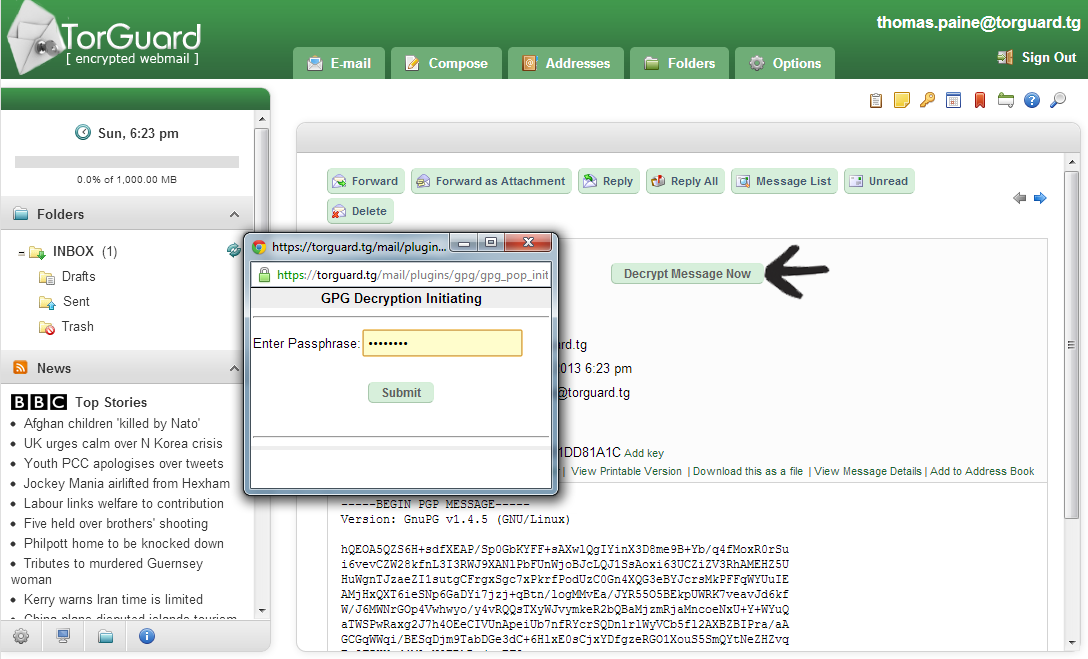This screenshot has width=1088, height=659.
Task: Click Forward as Attachment
Action: pyautogui.click(x=491, y=181)
